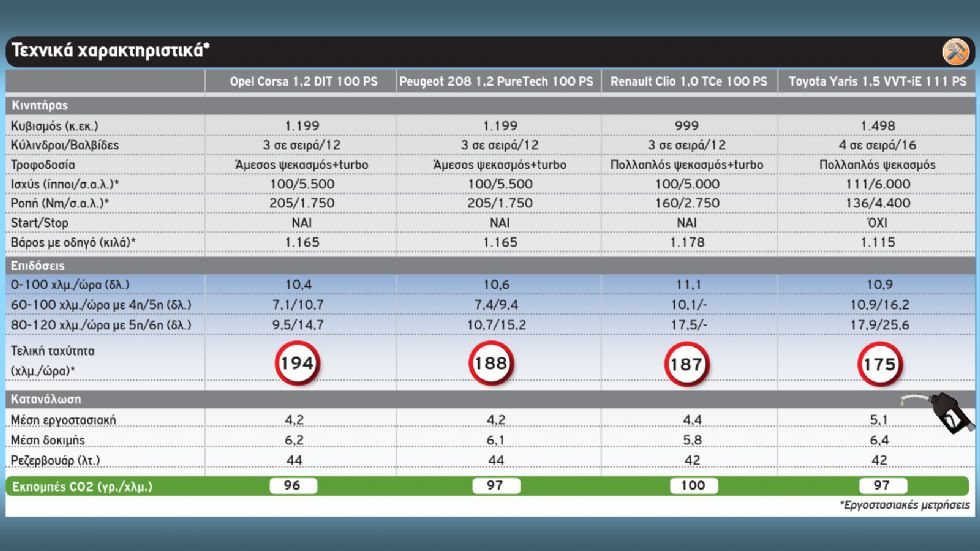Image resolution: width=980 pixels, height=551 pixels.
Task: Click CO2 value 97 for Peugeot 208
Action: (x=496, y=485)
